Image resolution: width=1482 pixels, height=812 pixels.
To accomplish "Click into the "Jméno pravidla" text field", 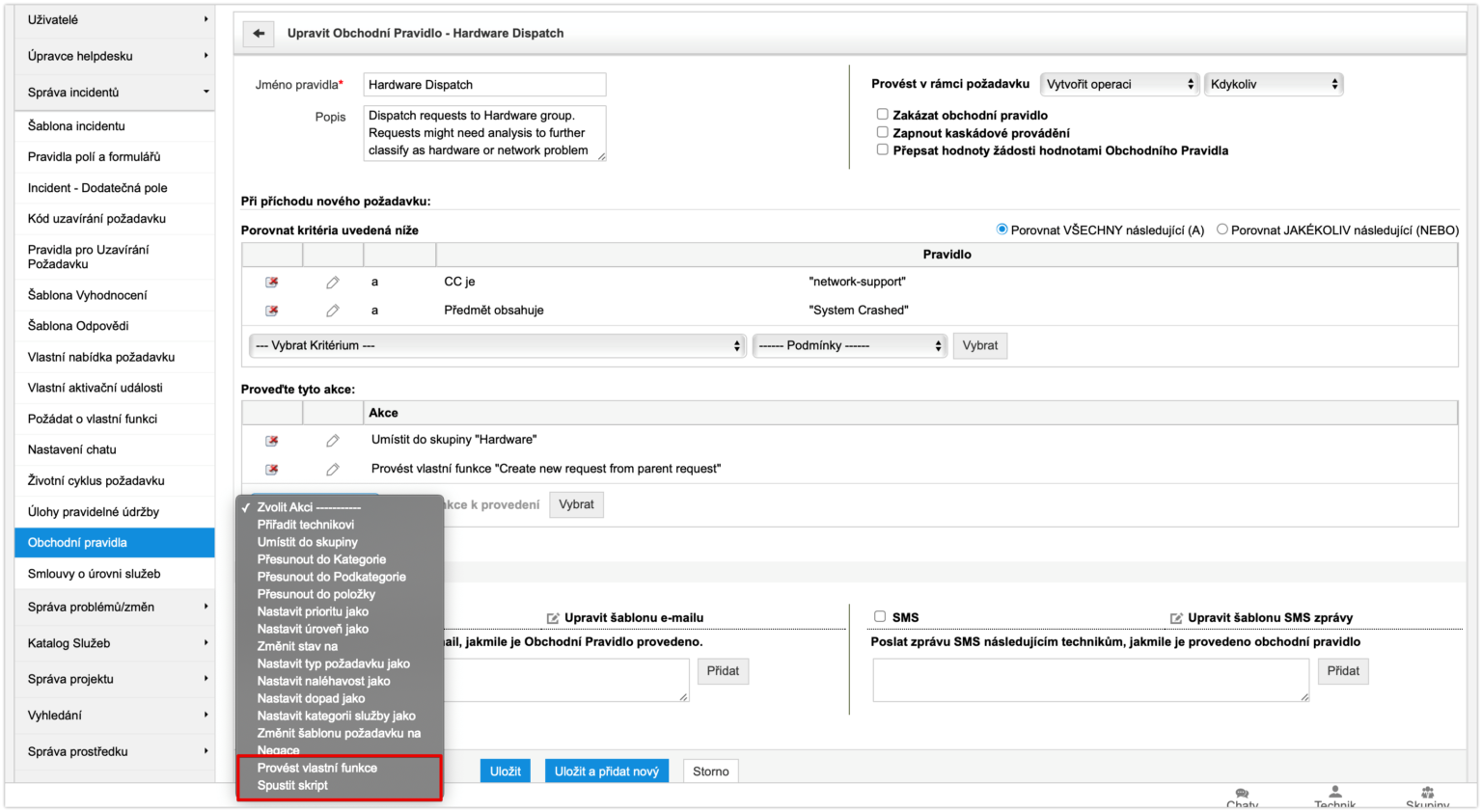I will click(x=484, y=85).
